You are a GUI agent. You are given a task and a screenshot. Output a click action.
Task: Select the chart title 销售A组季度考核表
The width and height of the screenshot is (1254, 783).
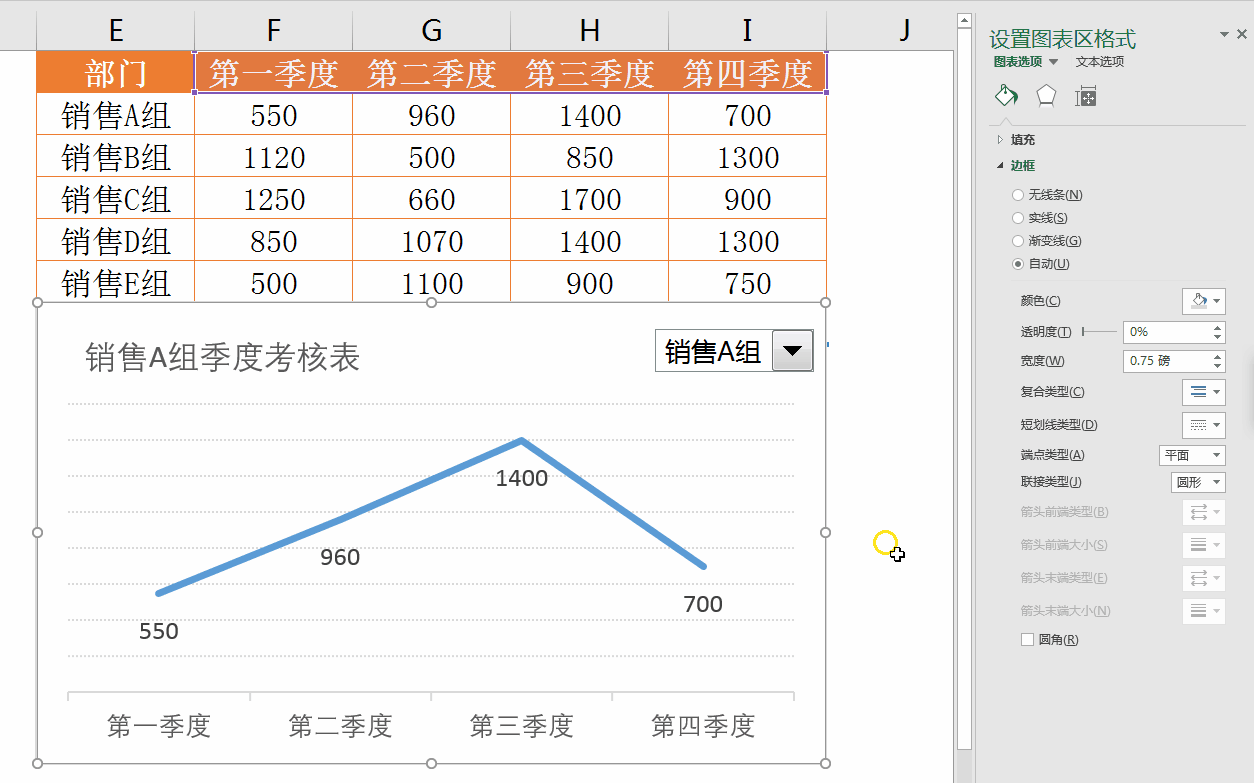pyautogui.click(x=223, y=357)
